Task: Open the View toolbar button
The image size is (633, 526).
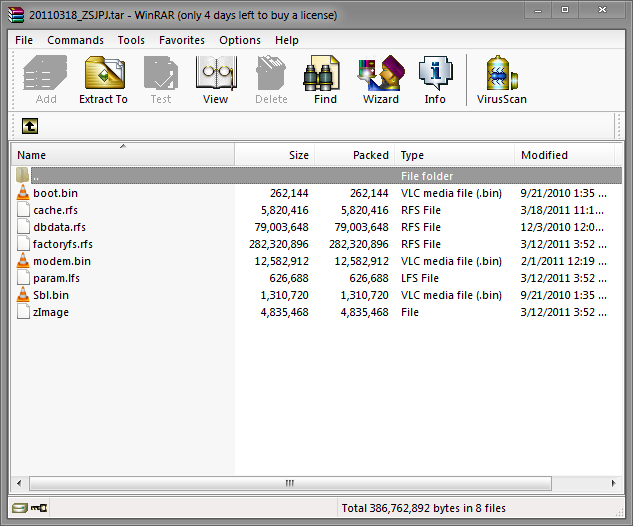Action: pos(215,79)
